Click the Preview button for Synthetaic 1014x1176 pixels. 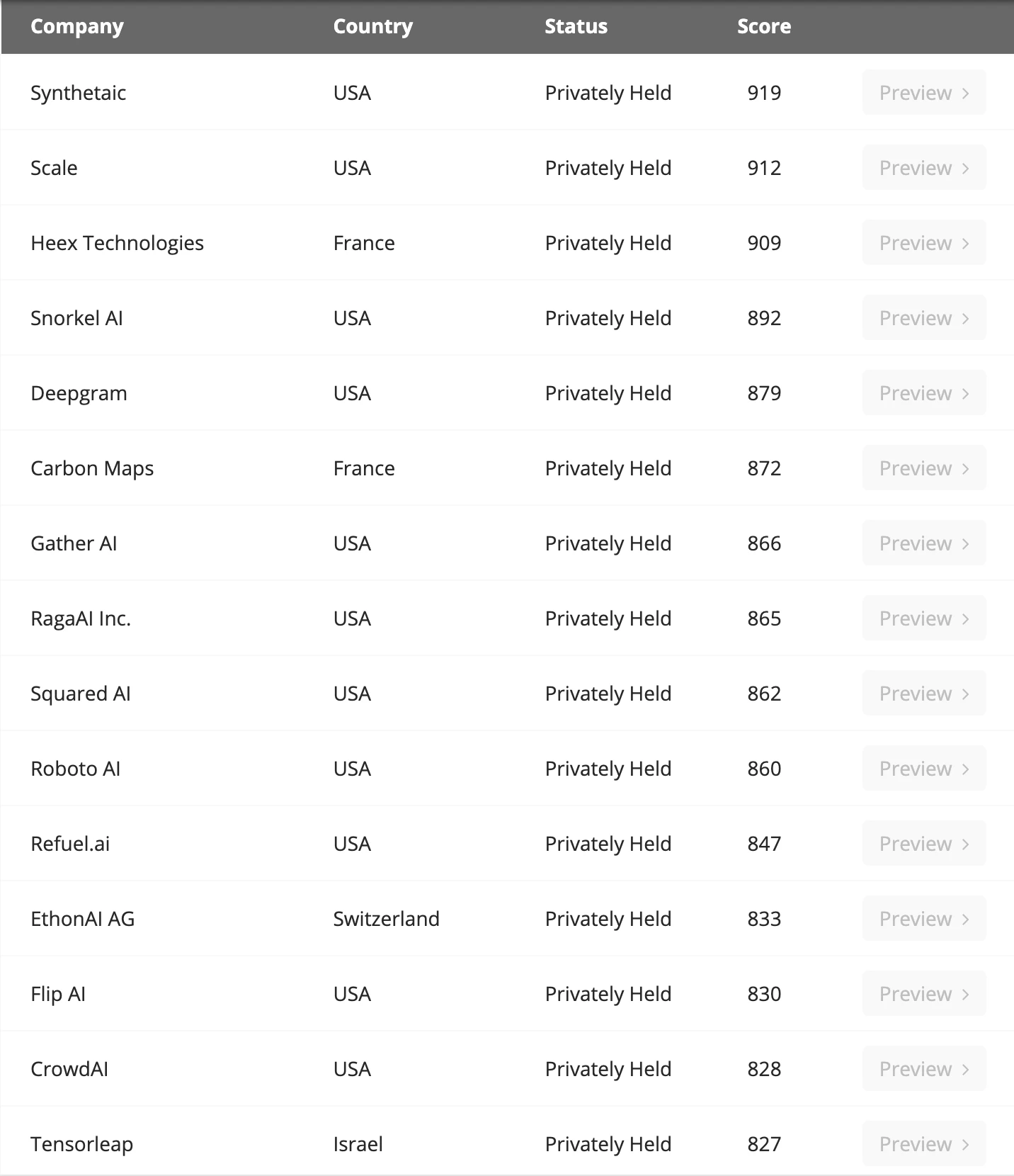tap(923, 93)
